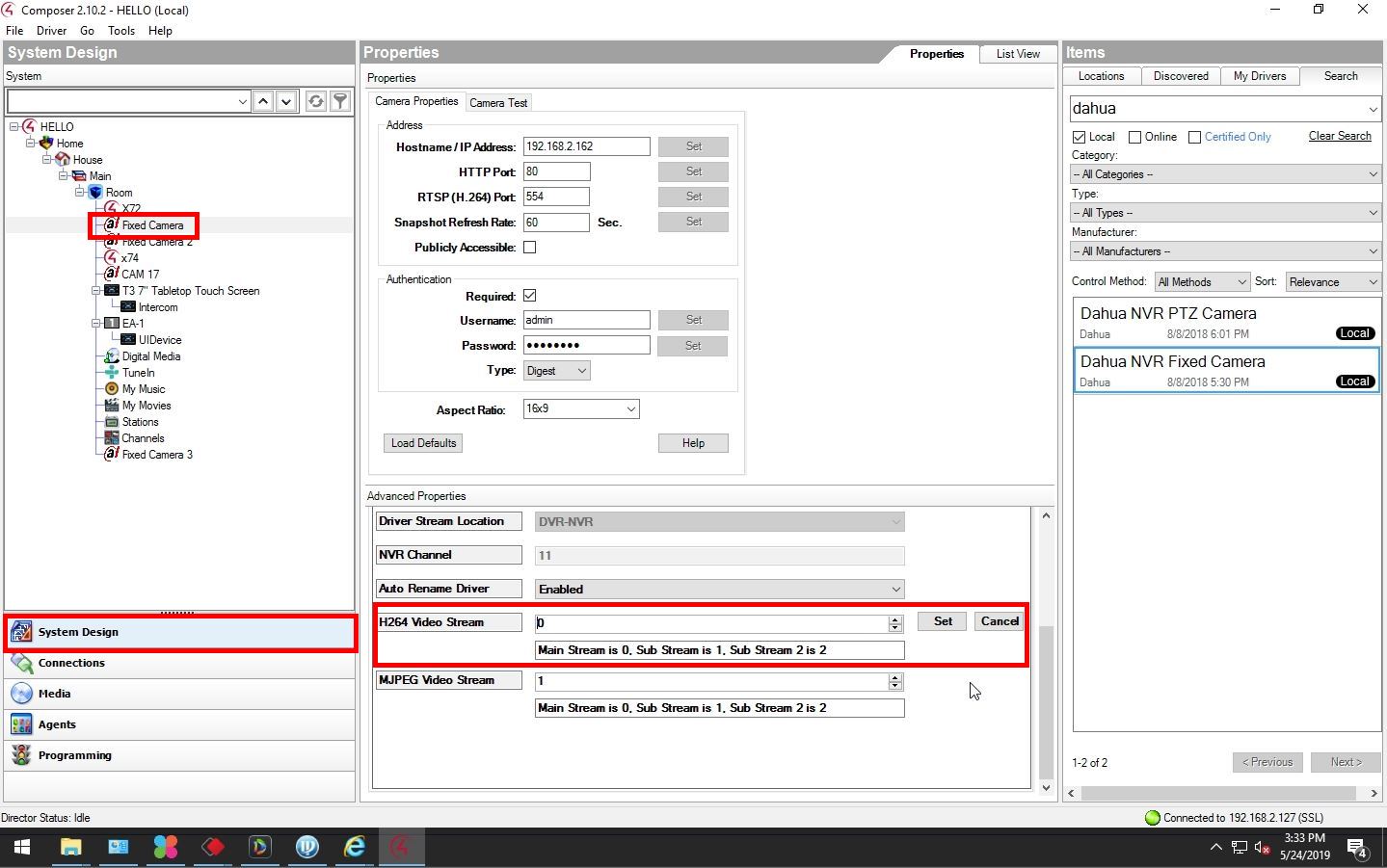1387x868 pixels.
Task: Open authentication Type Digest dropdown
Action: coord(556,371)
